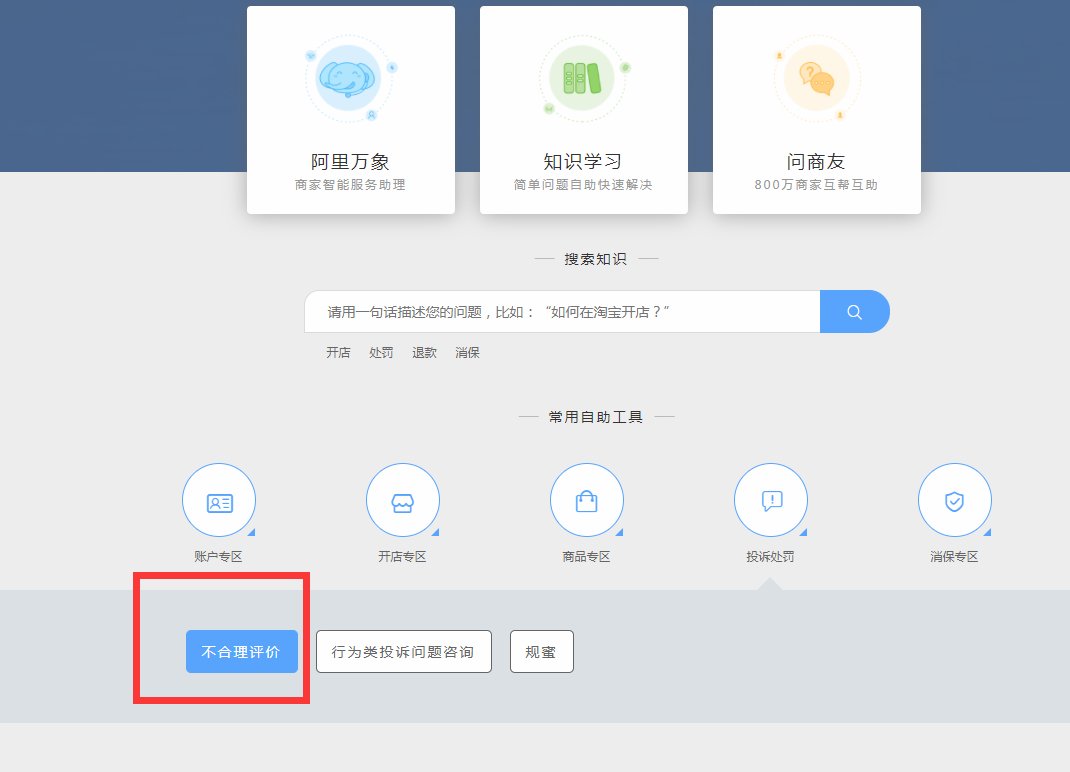The height and width of the screenshot is (772, 1070).
Task: Click the search input field
Action: tap(560, 311)
